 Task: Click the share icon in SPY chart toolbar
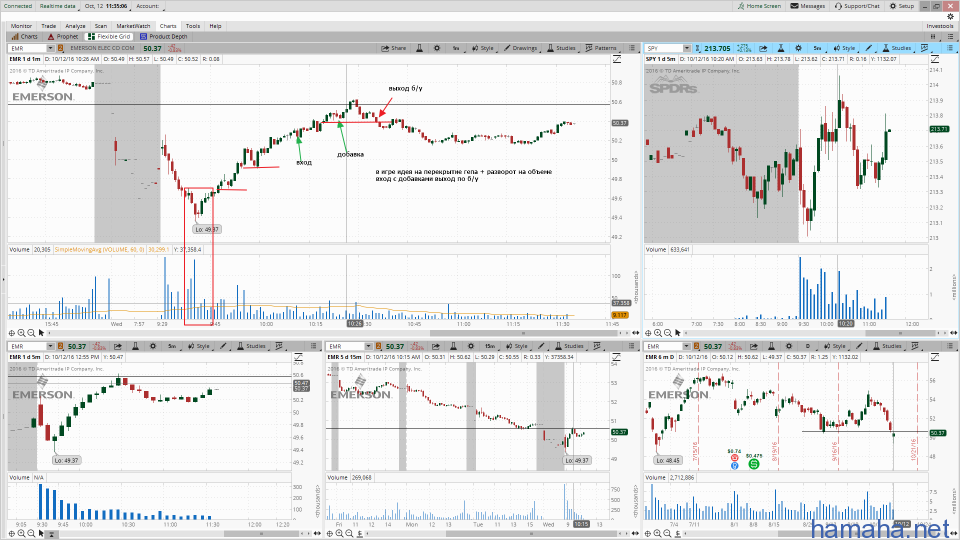click(763, 48)
